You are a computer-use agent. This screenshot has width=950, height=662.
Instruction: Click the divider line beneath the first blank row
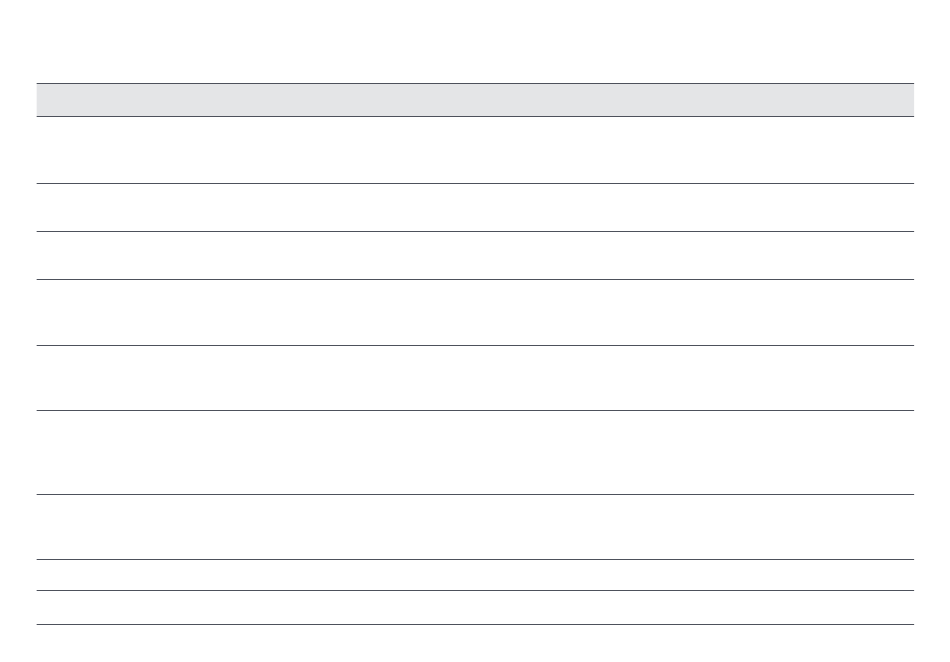475,184
